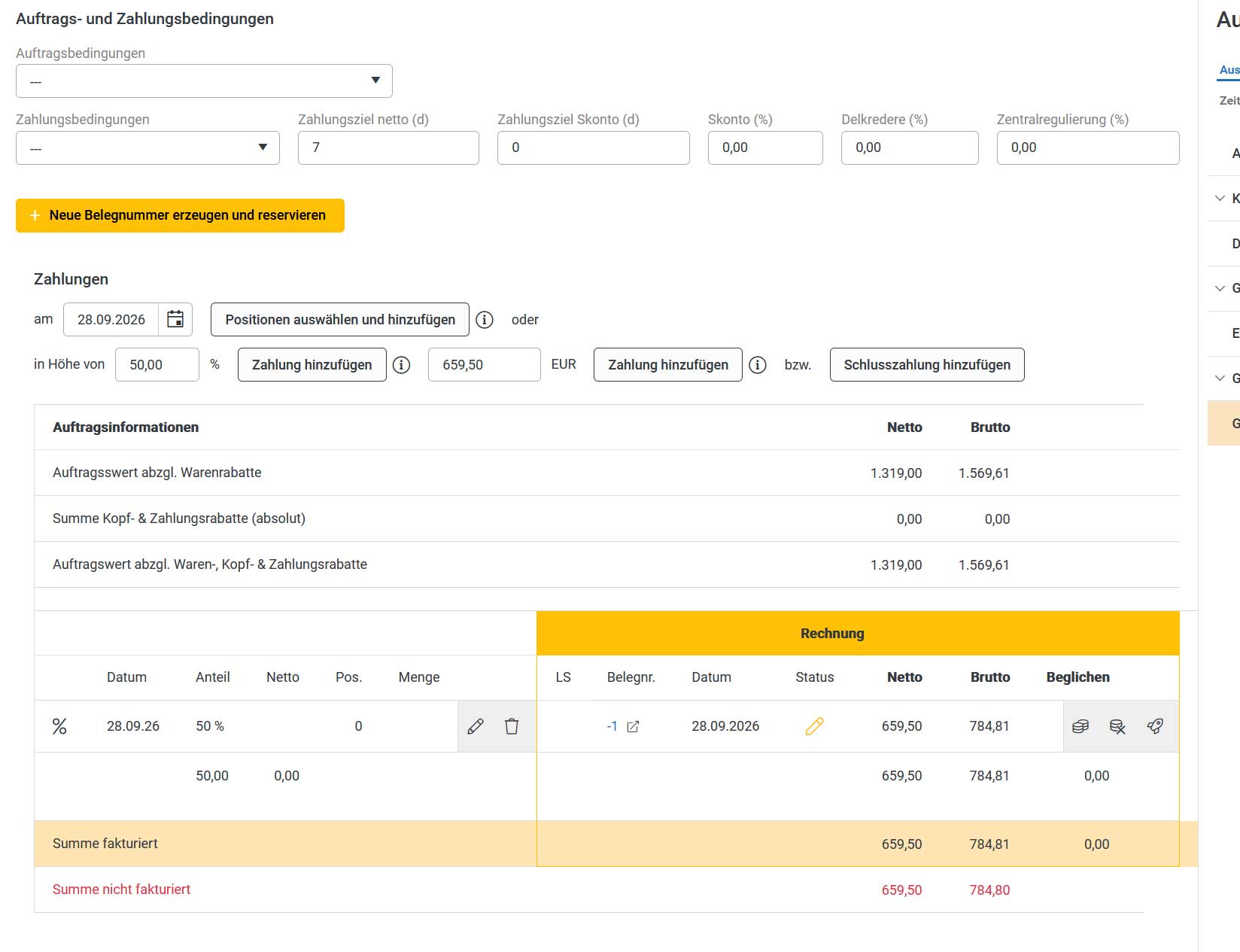Viewport: 1240px width, 952px height.
Task: Expand the sidebar section starting with K
Action: tap(1220, 199)
